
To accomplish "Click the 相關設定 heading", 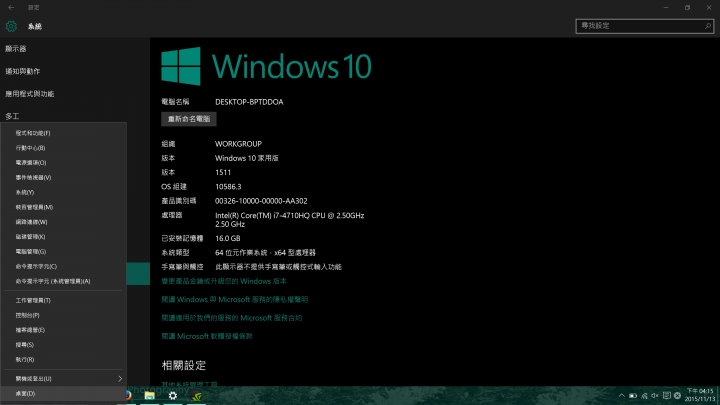I will click(184, 366).
